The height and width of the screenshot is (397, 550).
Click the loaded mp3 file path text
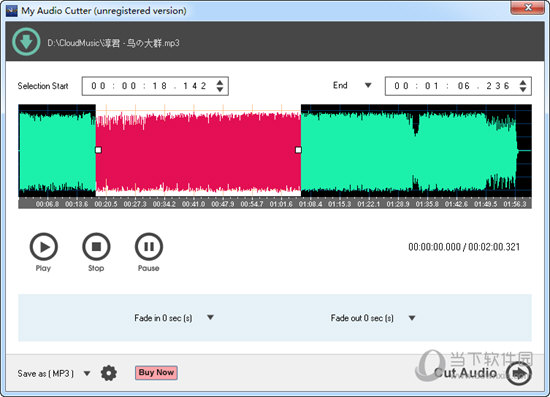point(113,43)
